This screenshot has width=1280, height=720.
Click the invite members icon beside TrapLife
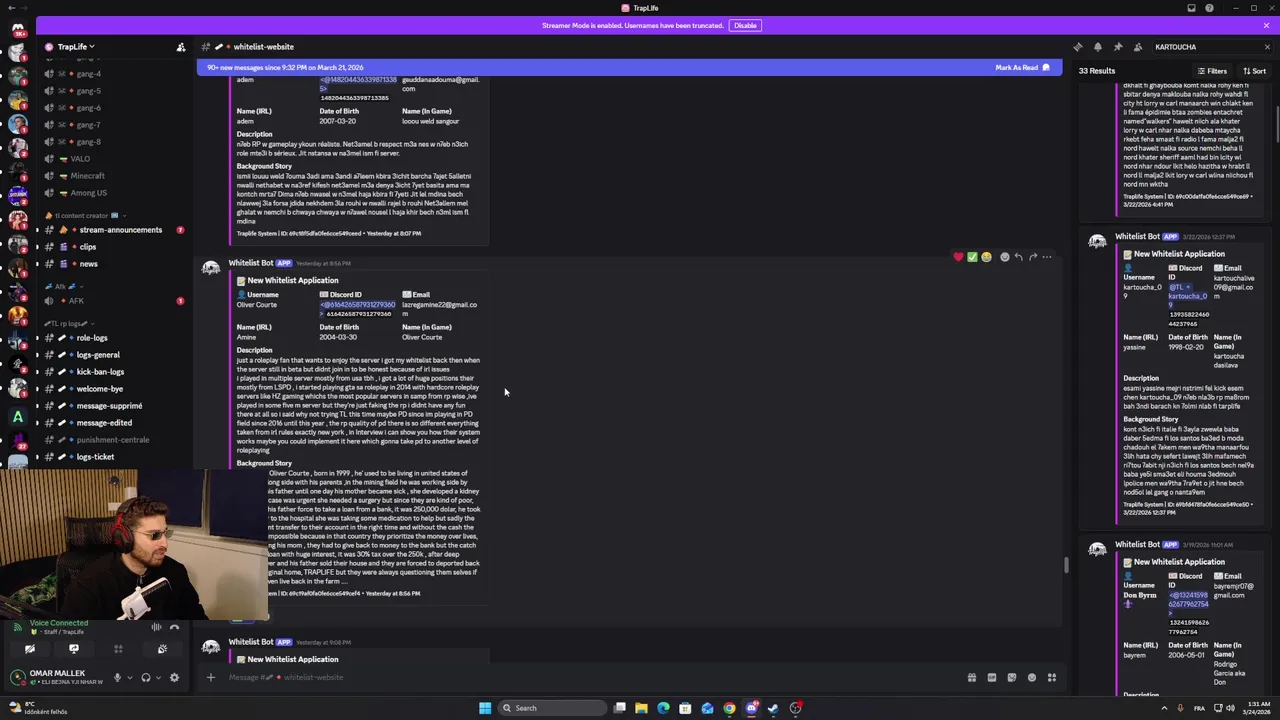(x=181, y=47)
